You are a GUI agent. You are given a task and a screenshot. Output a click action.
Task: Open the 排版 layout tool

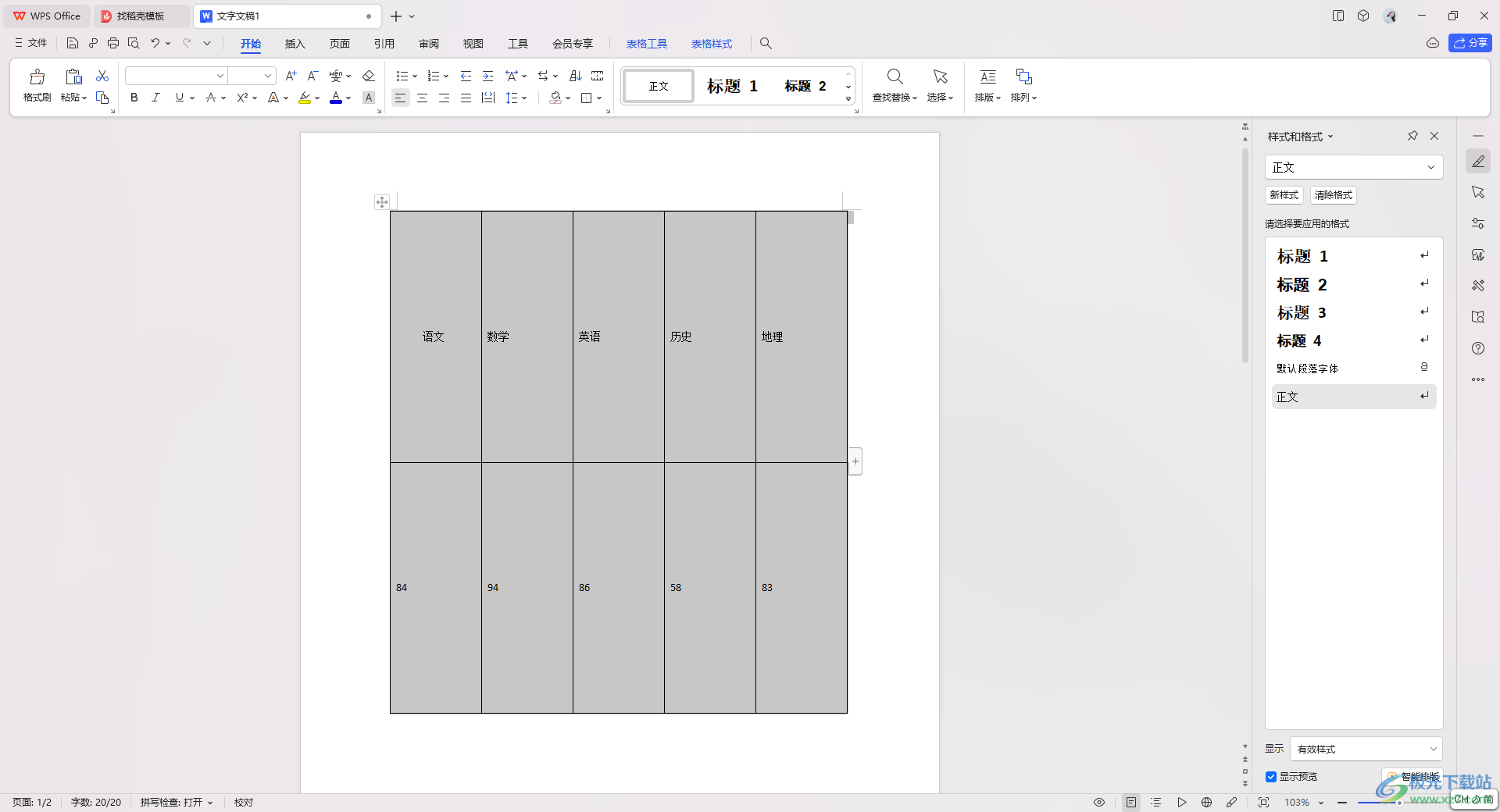coord(987,85)
